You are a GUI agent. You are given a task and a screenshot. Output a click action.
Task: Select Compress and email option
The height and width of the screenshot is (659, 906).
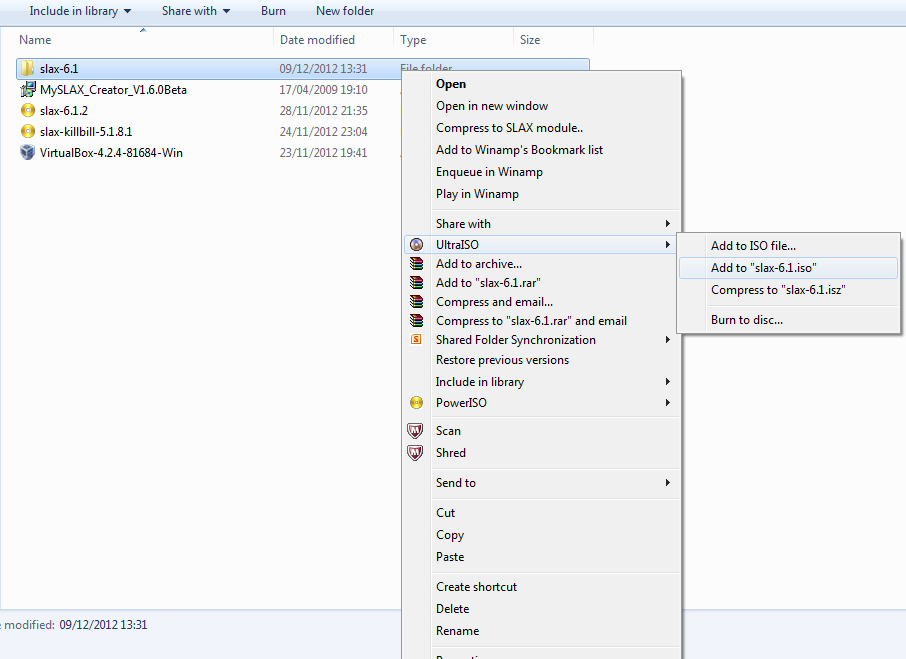point(494,302)
